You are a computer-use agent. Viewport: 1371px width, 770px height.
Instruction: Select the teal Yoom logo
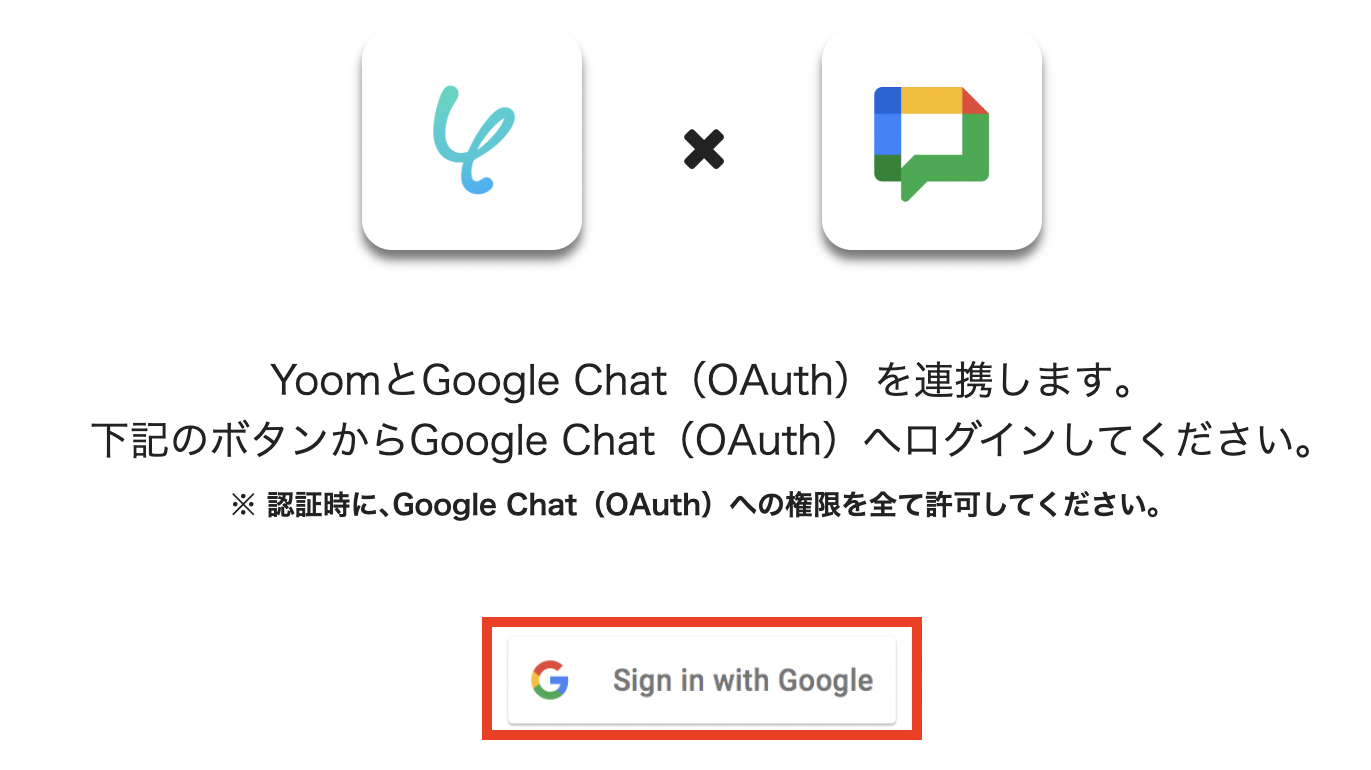(x=473, y=139)
